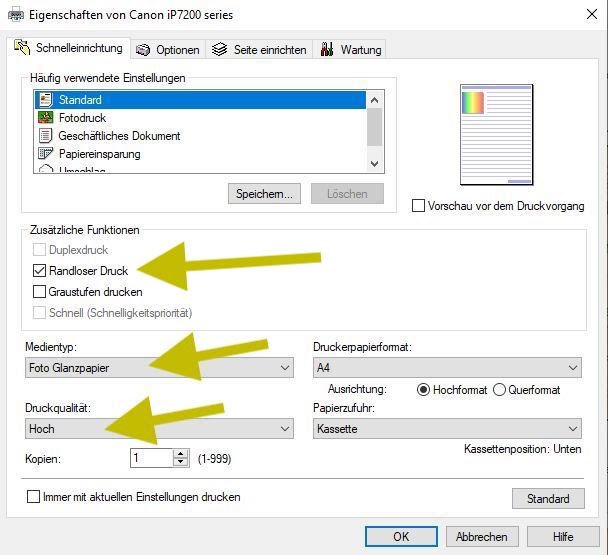Confirm with the OK button
Viewport: 608px width, 555px height.
coord(401,536)
